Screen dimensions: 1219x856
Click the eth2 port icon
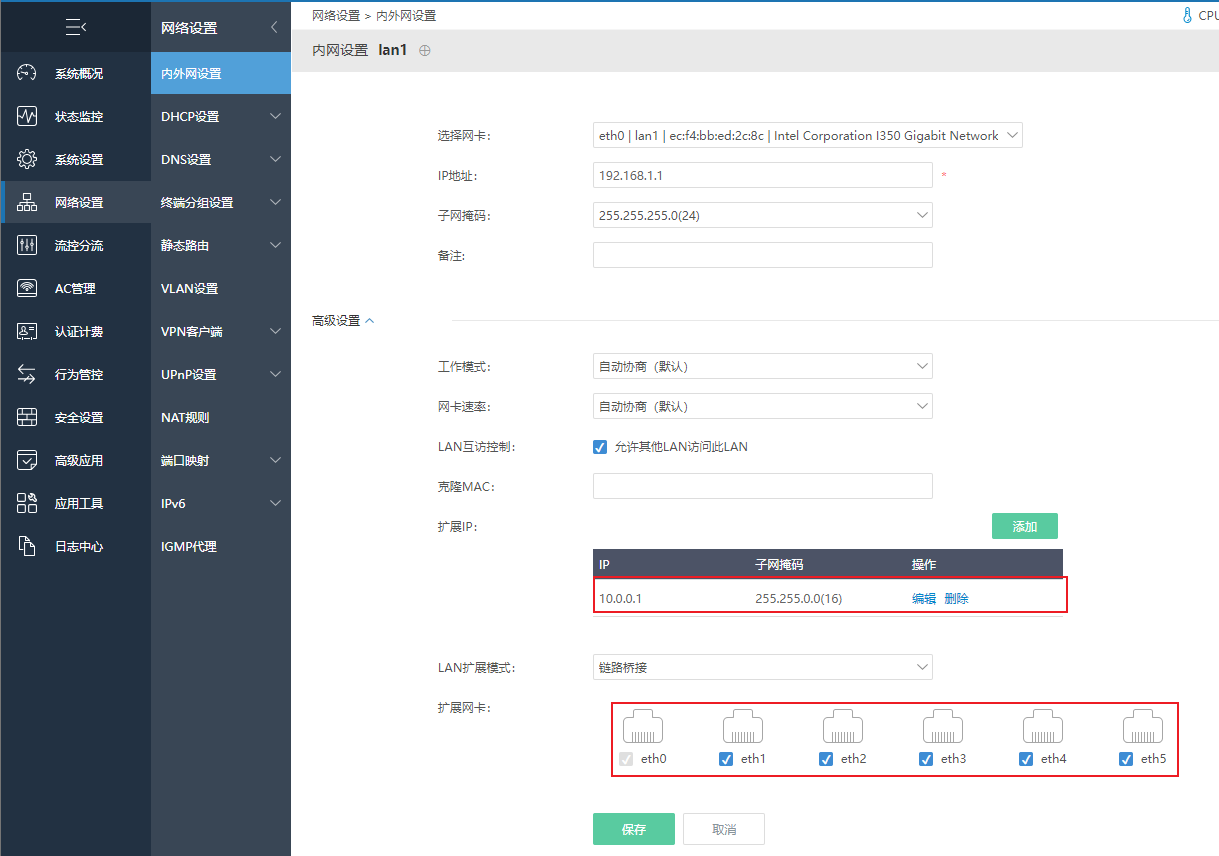tap(842, 726)
